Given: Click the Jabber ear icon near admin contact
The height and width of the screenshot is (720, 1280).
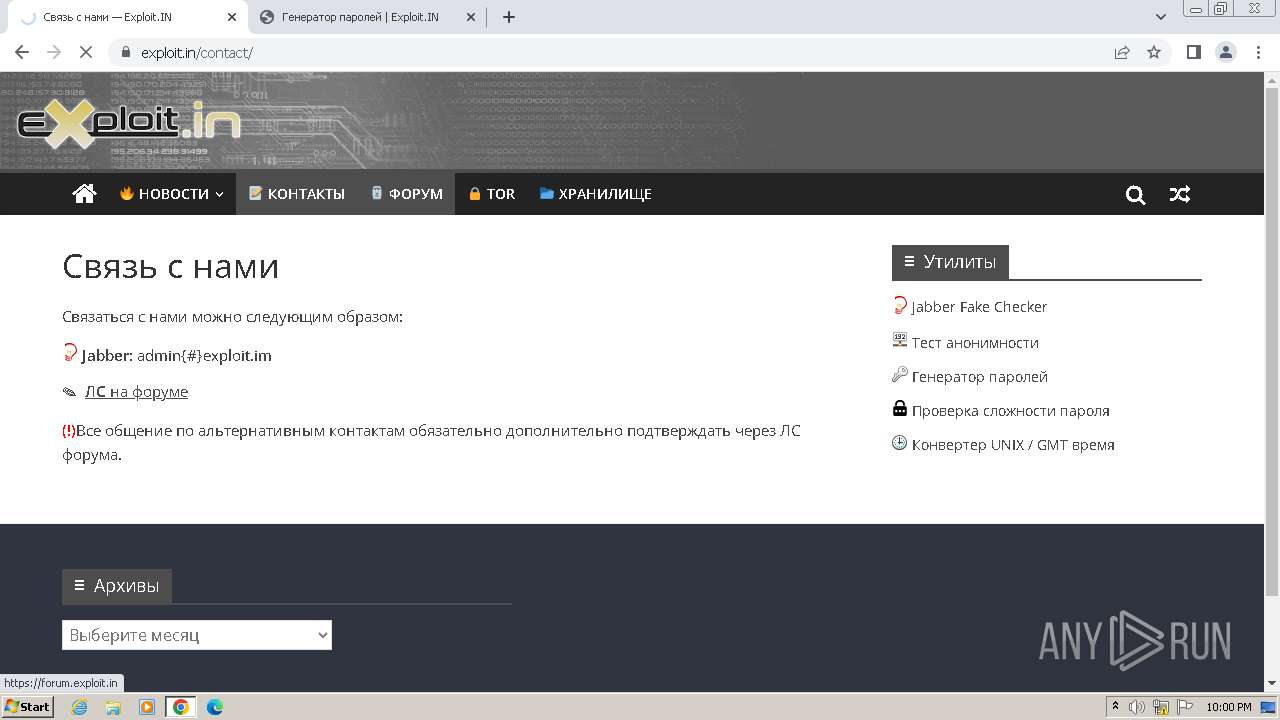Looking at the screenshot, I should 70,353.
